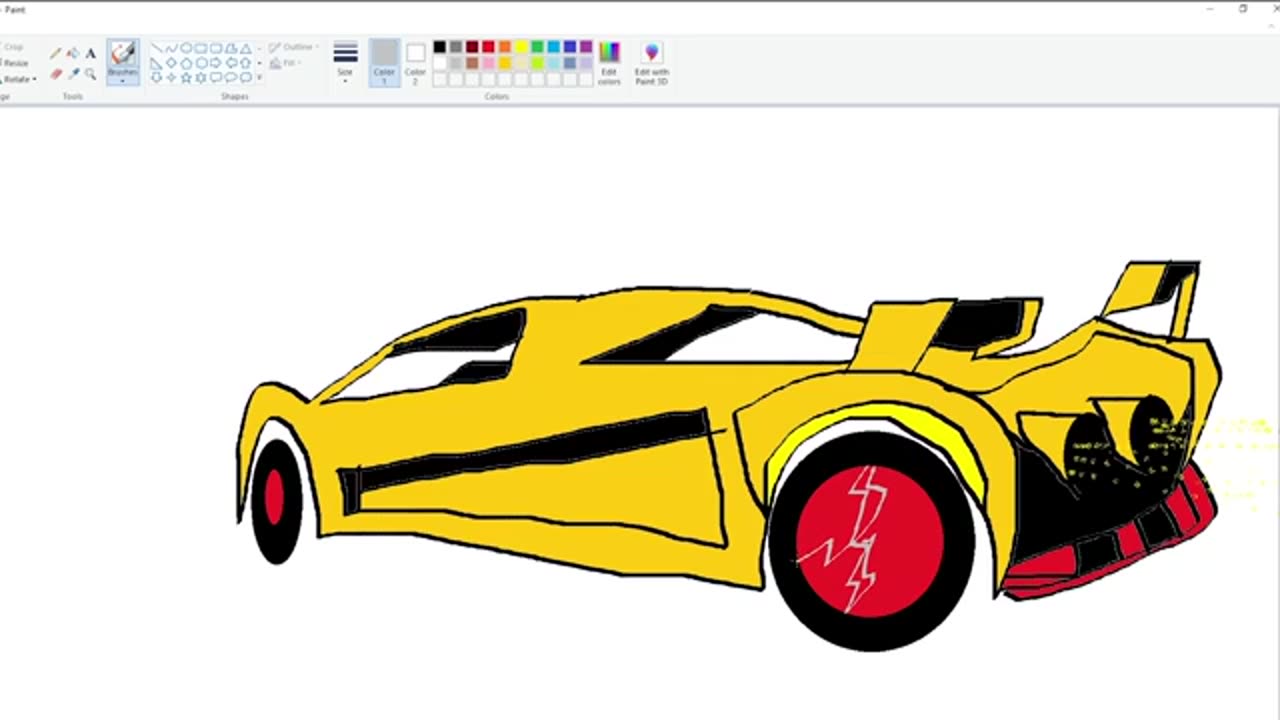Open Edit colors dialog
Viewport: 1280px width, 720px height.
pos(609,62)
